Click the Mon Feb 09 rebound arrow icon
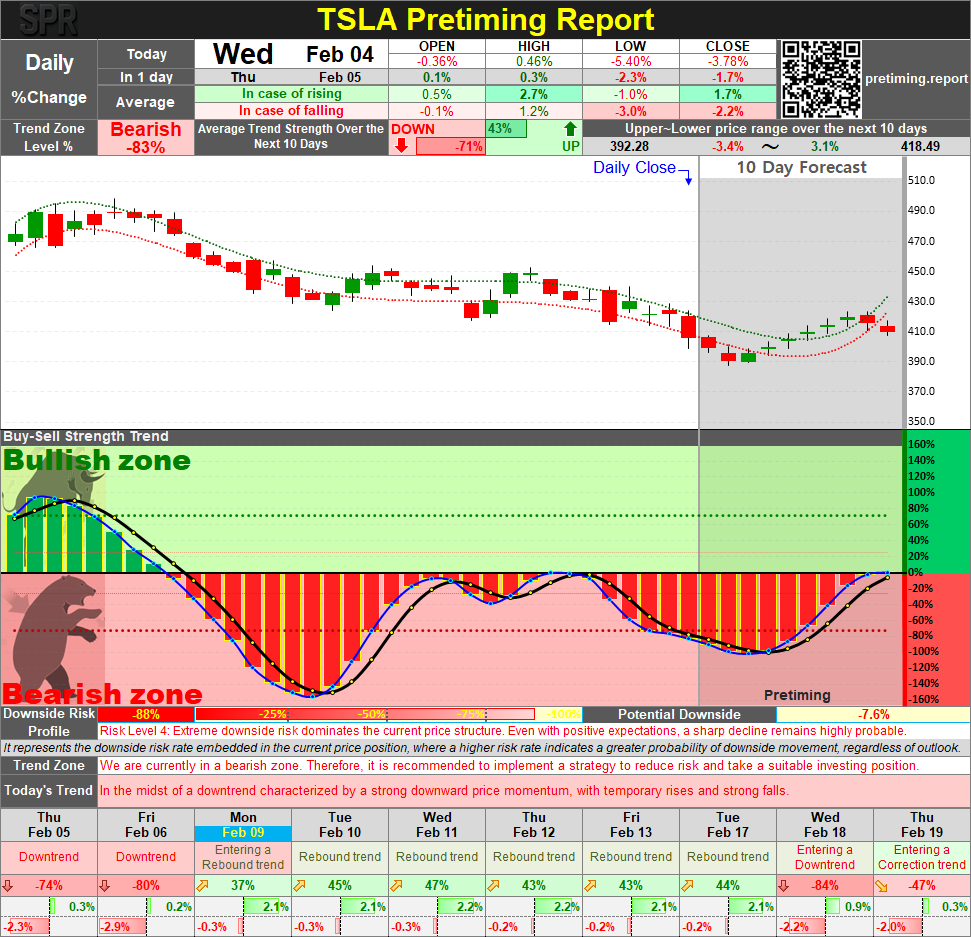 [202, 886]
